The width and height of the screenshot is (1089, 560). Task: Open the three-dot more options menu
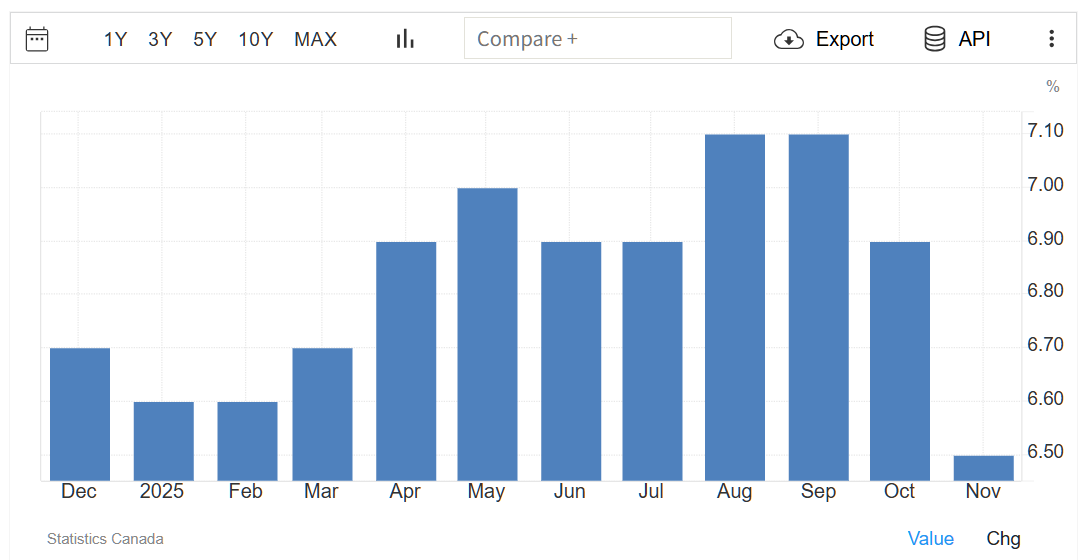pyautogui.click(x=1051, y=39)
